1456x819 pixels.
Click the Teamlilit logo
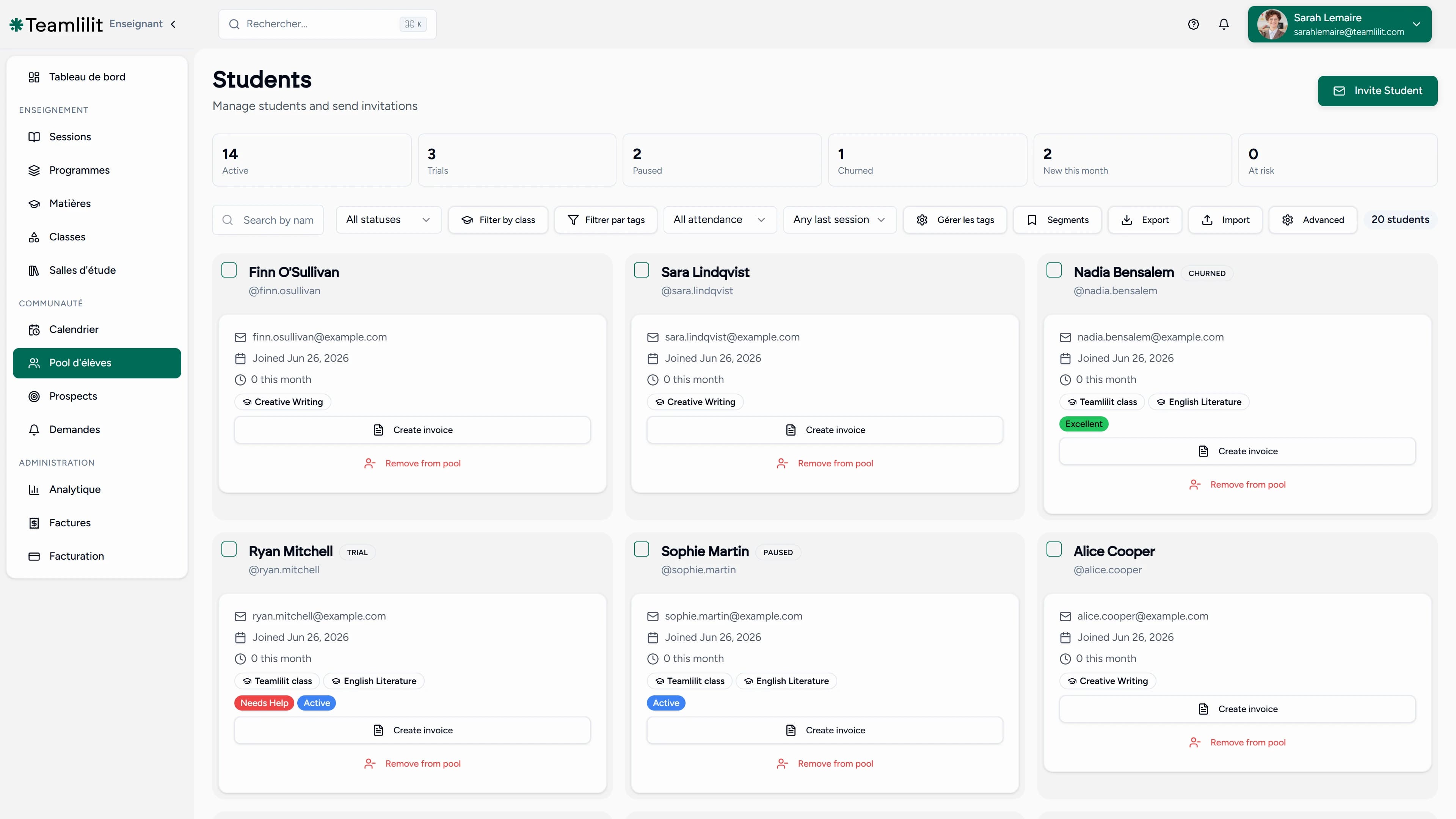coord(56,24)
